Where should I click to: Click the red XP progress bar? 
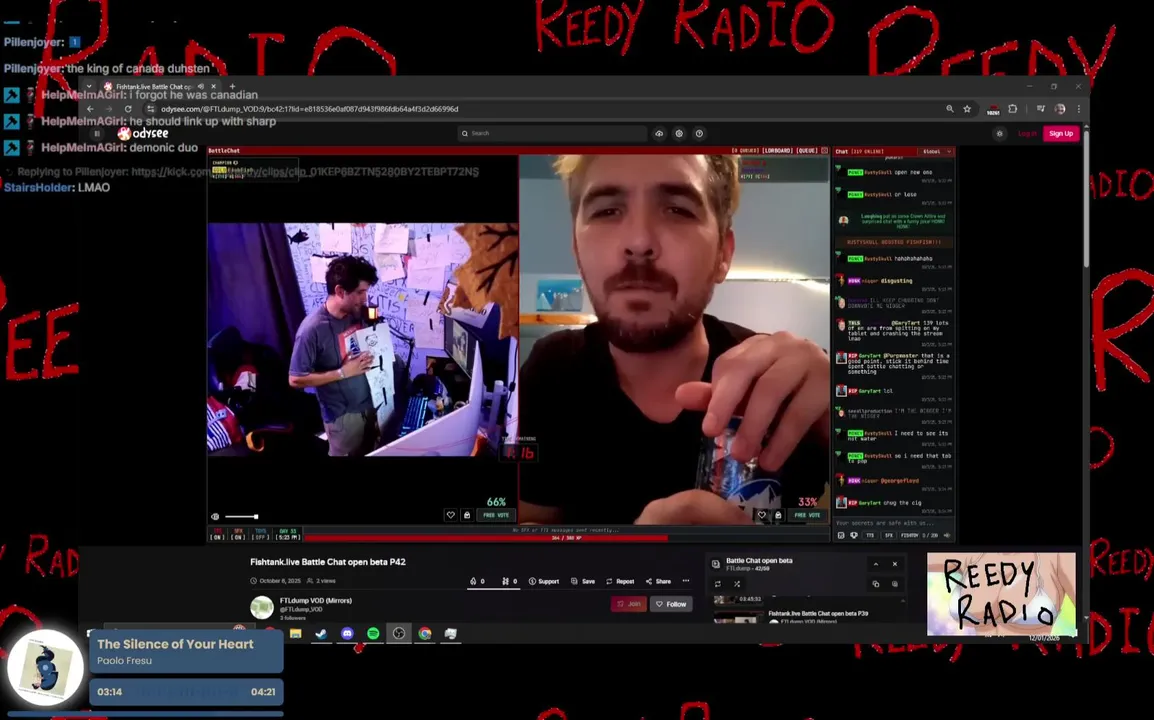(x=486, y=538)
